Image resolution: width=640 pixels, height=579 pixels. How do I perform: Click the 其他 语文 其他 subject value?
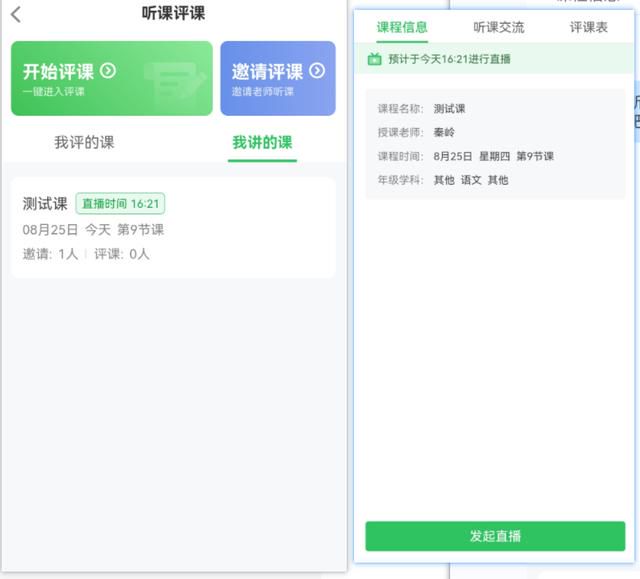pyautogui.click(x=471, y=180)
